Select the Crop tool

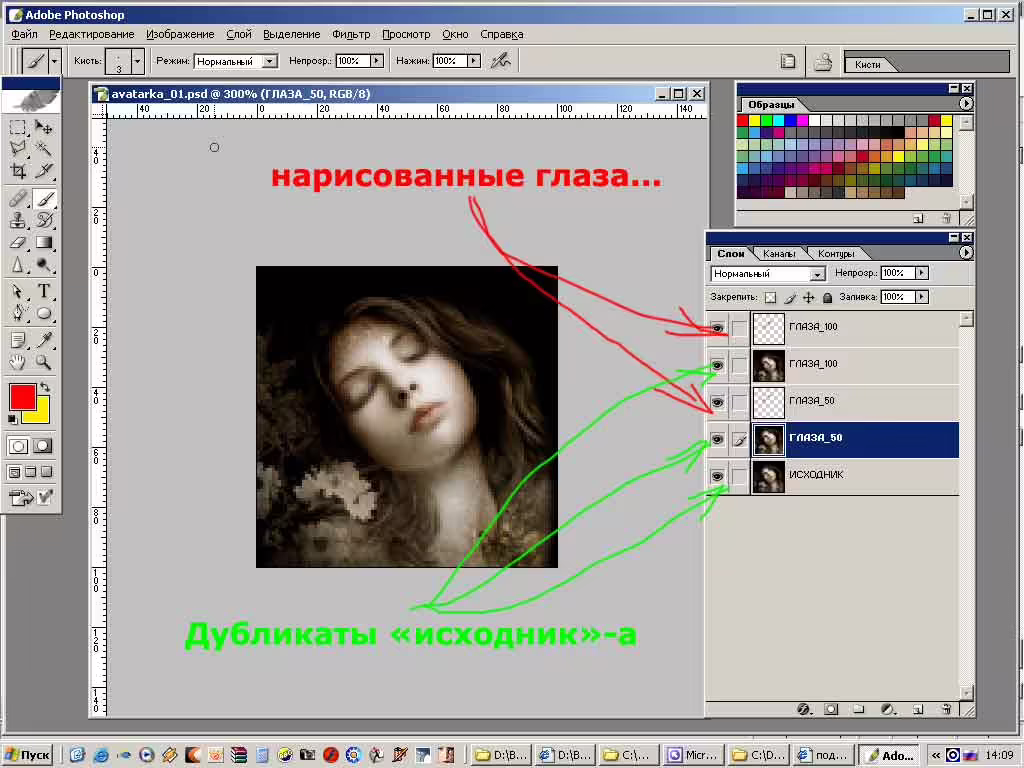[x=18, y=171]
